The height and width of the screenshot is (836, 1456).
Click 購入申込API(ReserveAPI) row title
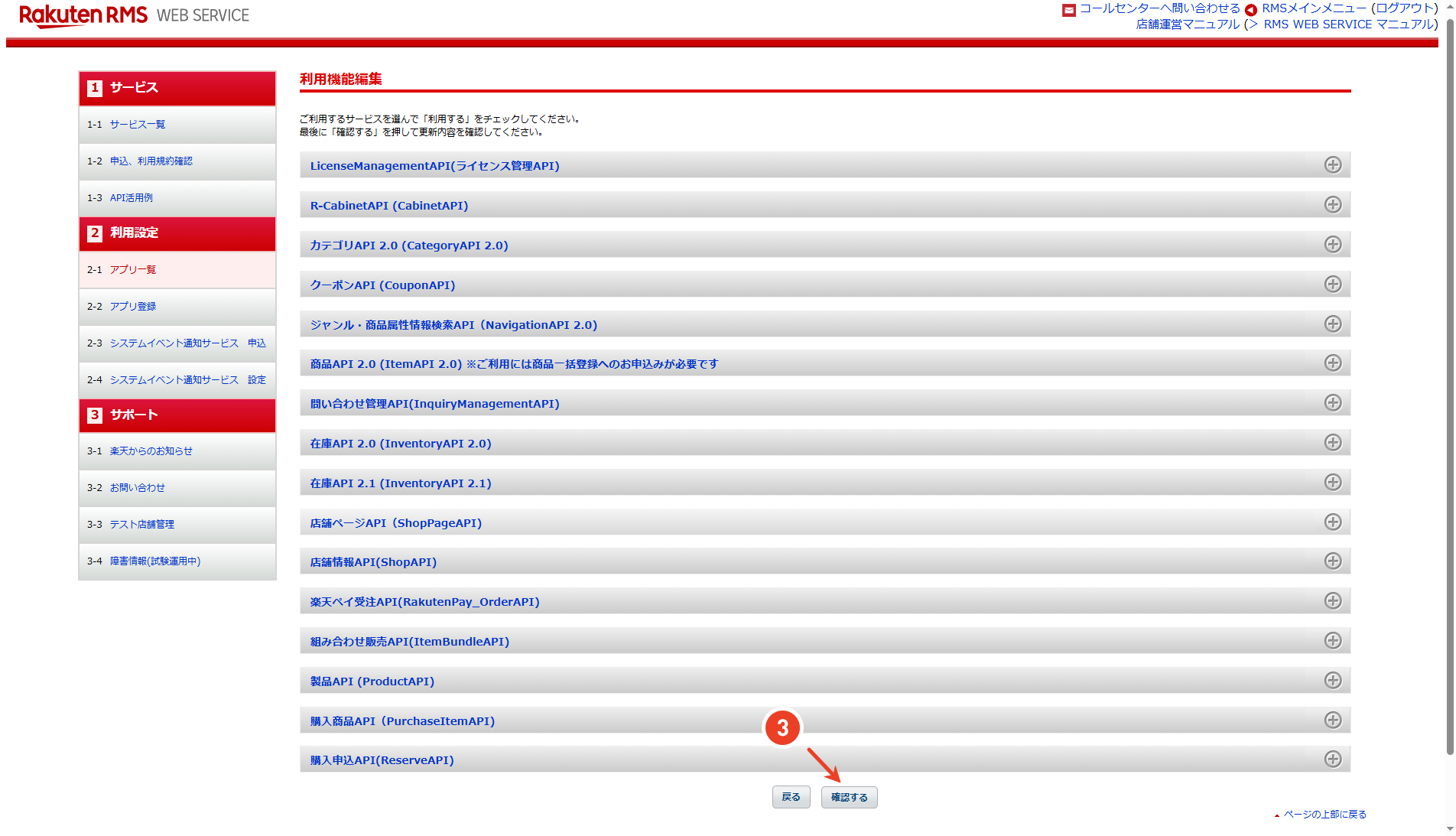point(382,760)
